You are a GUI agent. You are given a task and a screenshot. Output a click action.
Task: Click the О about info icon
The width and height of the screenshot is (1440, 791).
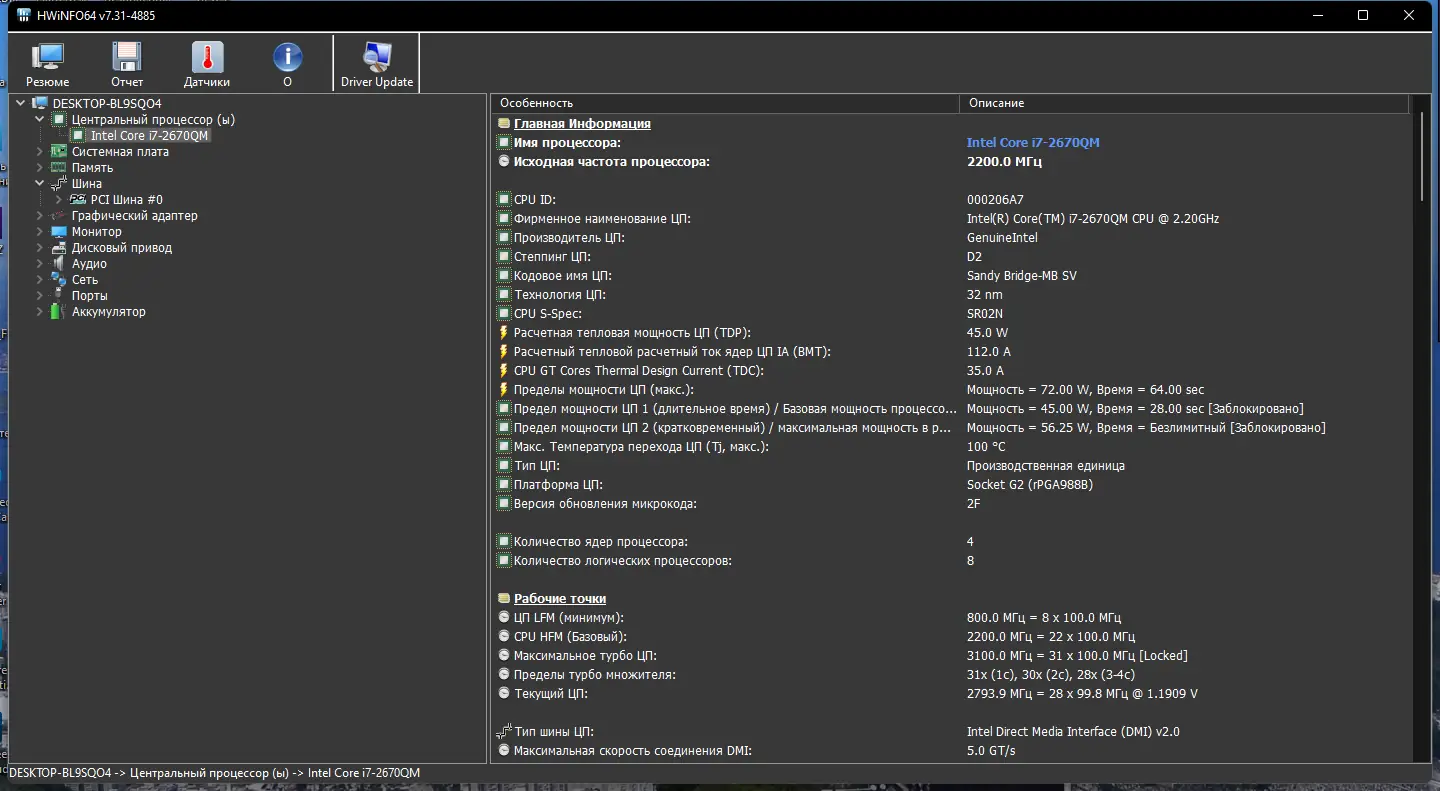click(287, 64)
